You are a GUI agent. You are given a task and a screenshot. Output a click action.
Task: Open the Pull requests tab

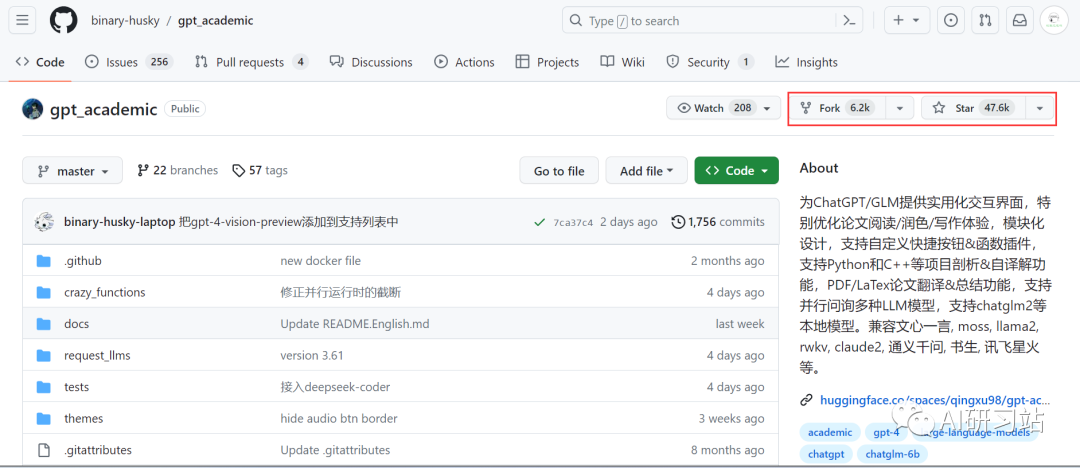tap(251, 62)
